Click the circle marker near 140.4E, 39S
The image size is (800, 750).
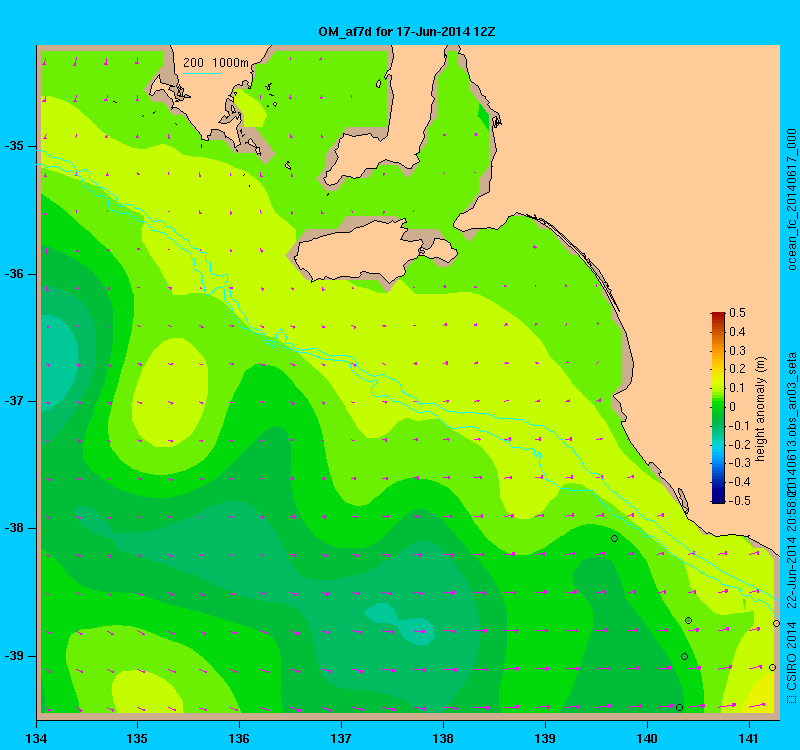point(685,656)
